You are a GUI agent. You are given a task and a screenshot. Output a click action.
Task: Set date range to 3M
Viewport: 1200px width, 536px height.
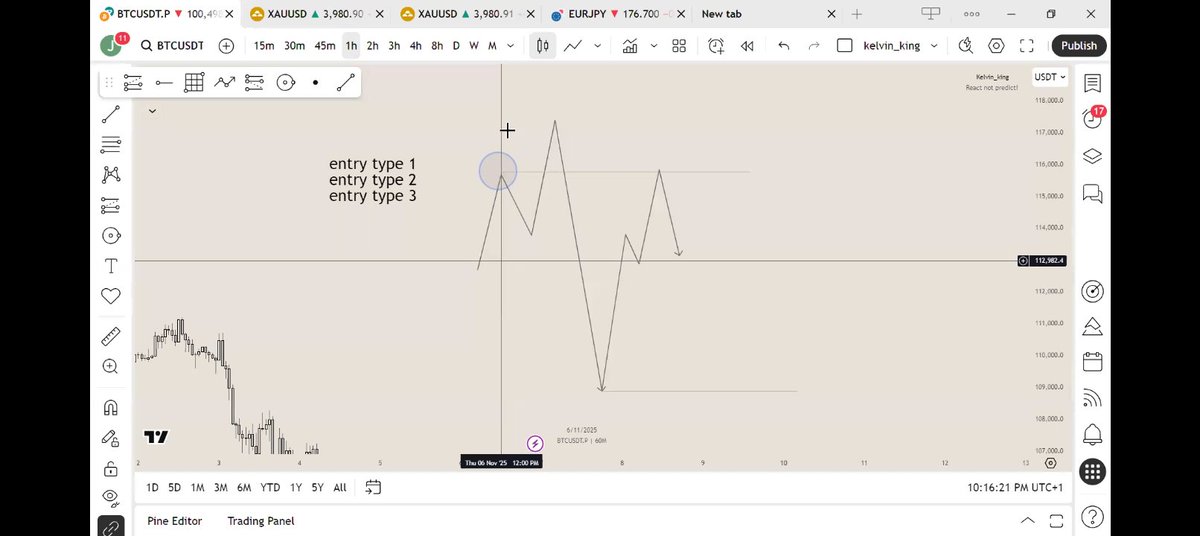pyautogui.click(x=220, y=487)
